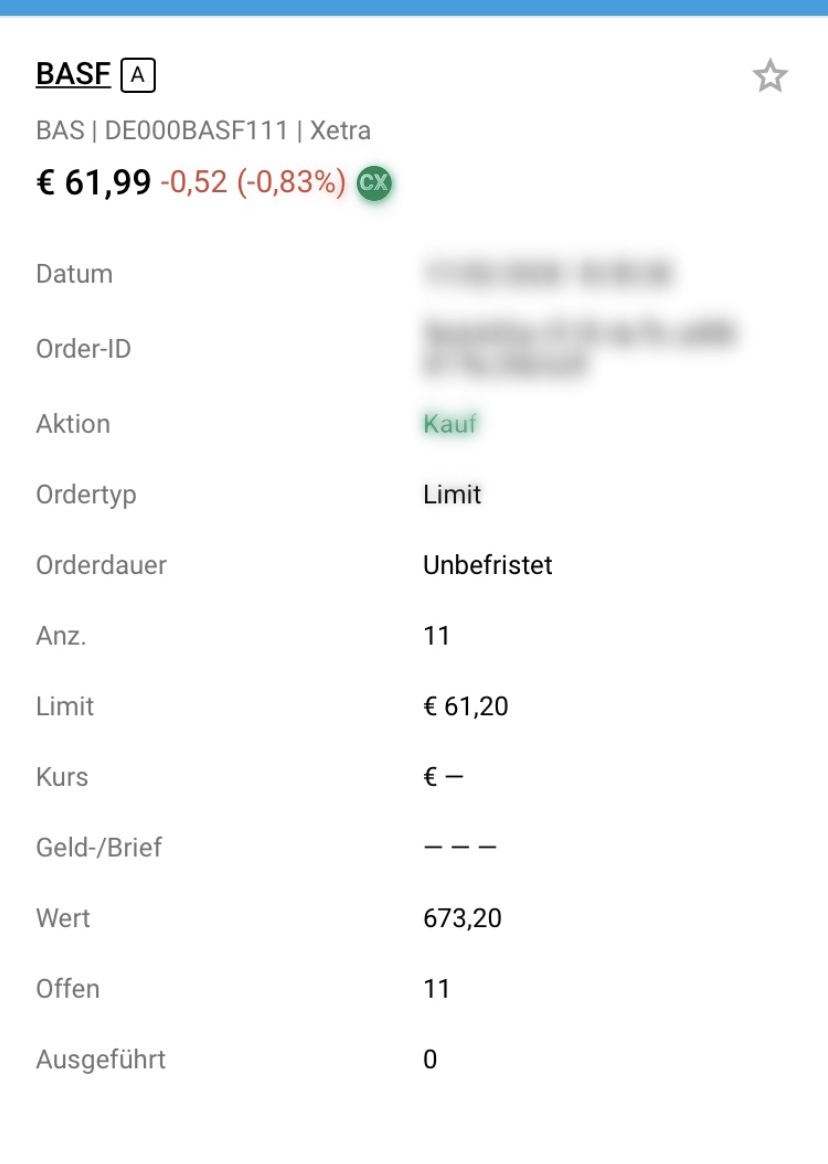Click the boxed A badge beside BASF
This screenshot has height=1164, width=828.
(x=138, y=75)
